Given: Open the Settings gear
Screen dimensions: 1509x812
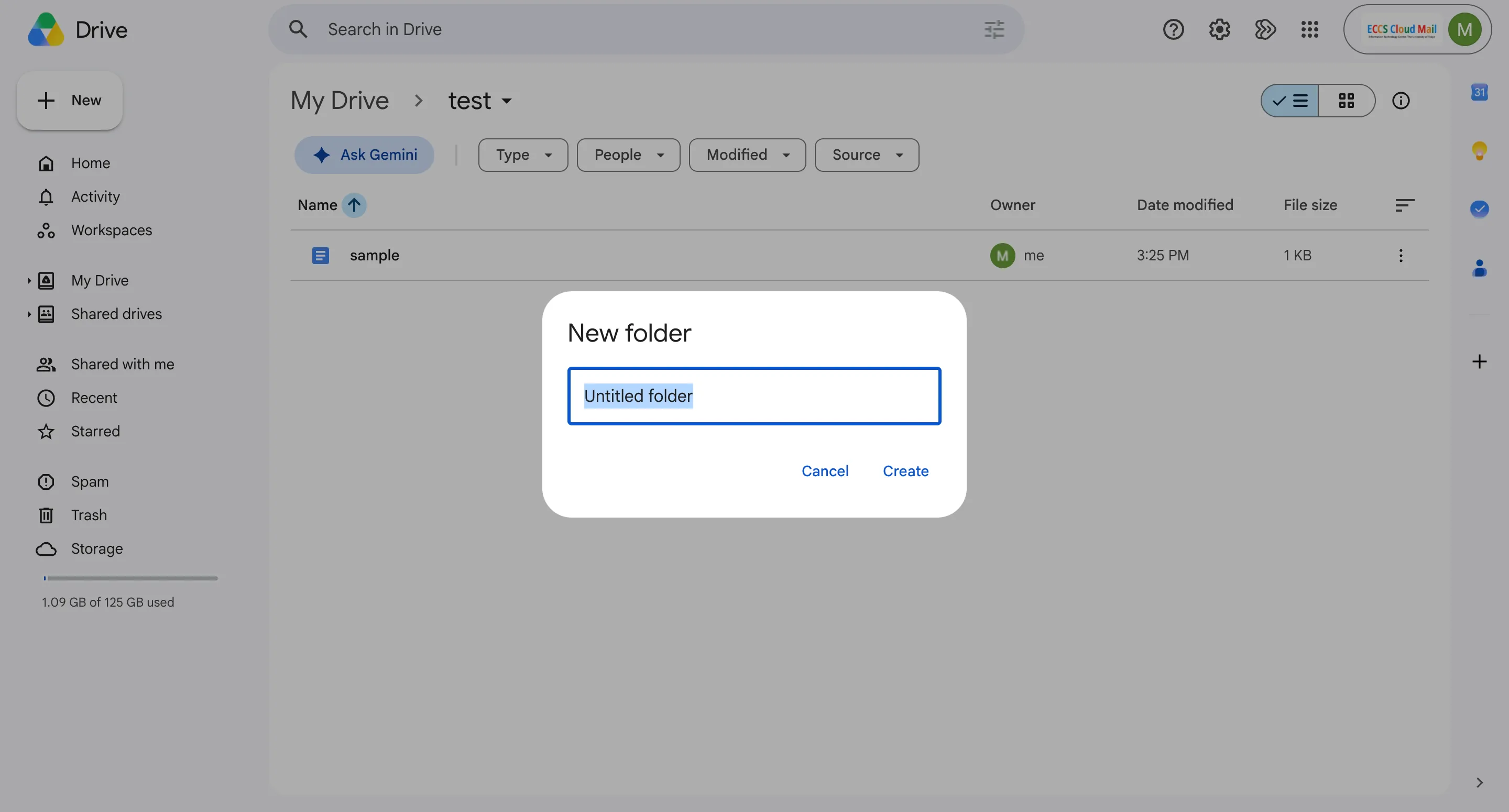Looking at the screenshot, I should pos(1220,29).
